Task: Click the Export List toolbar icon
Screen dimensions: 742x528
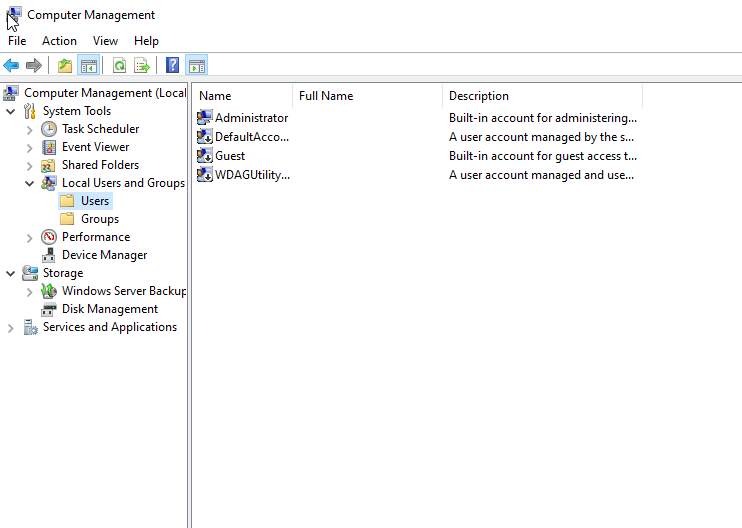Action: tap(142, 65)
